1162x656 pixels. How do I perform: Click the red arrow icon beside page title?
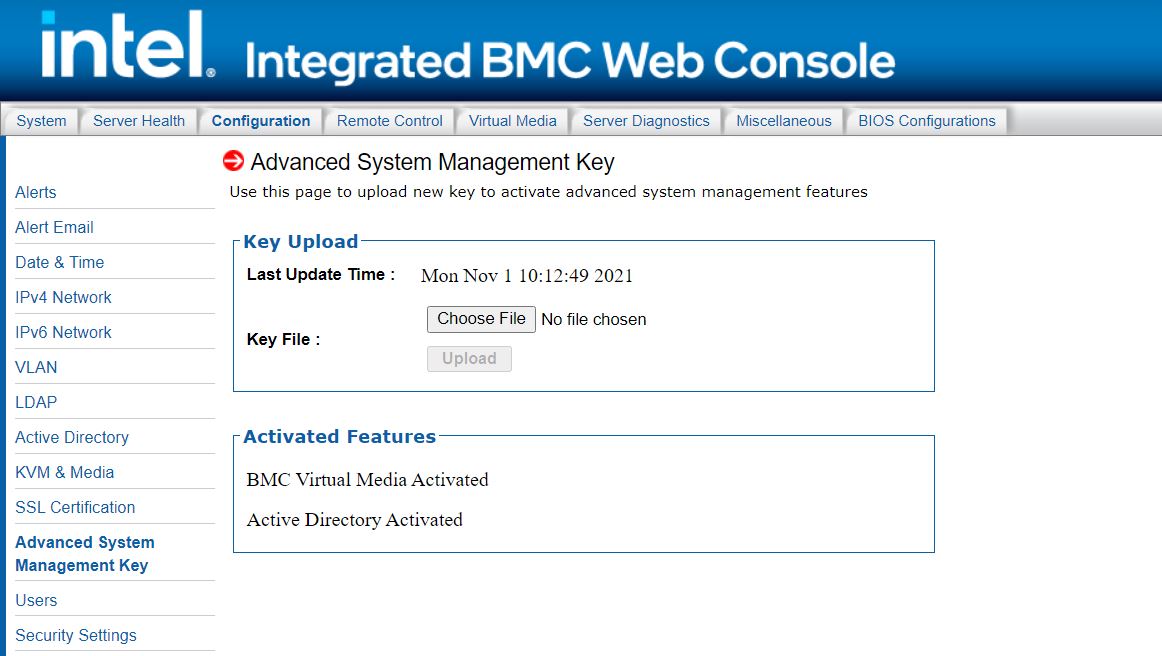pyautogui.click(x=233, y=161)
